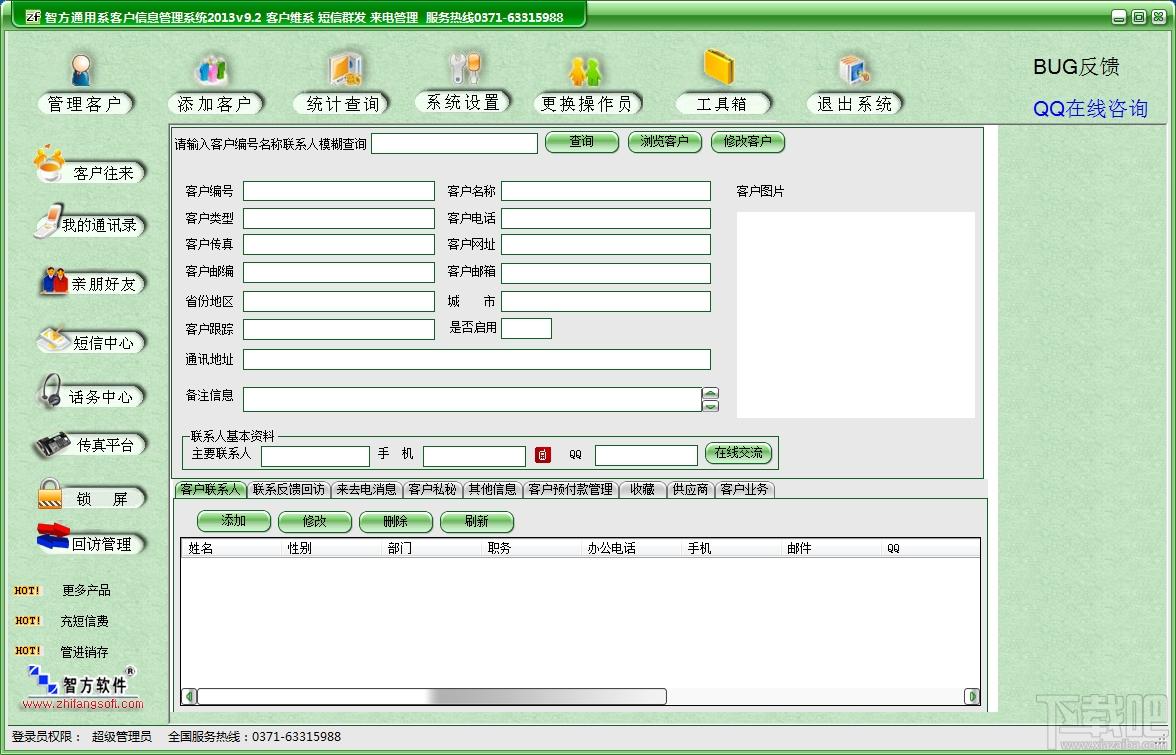The height and width of the screenshot is (755, 1176).
Task: Open the 客户预付款管理 tab
Action: pyautogui.click(x=571, y=490)
